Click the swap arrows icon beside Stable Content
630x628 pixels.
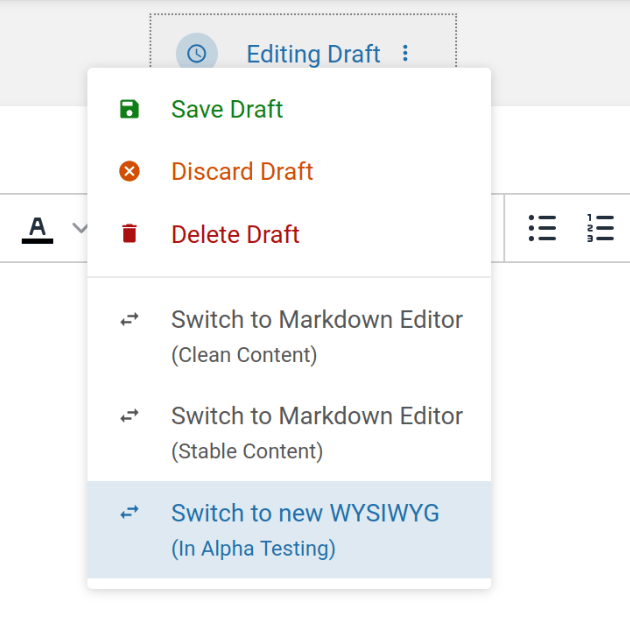pyautogui.click(x=129, y=416)
